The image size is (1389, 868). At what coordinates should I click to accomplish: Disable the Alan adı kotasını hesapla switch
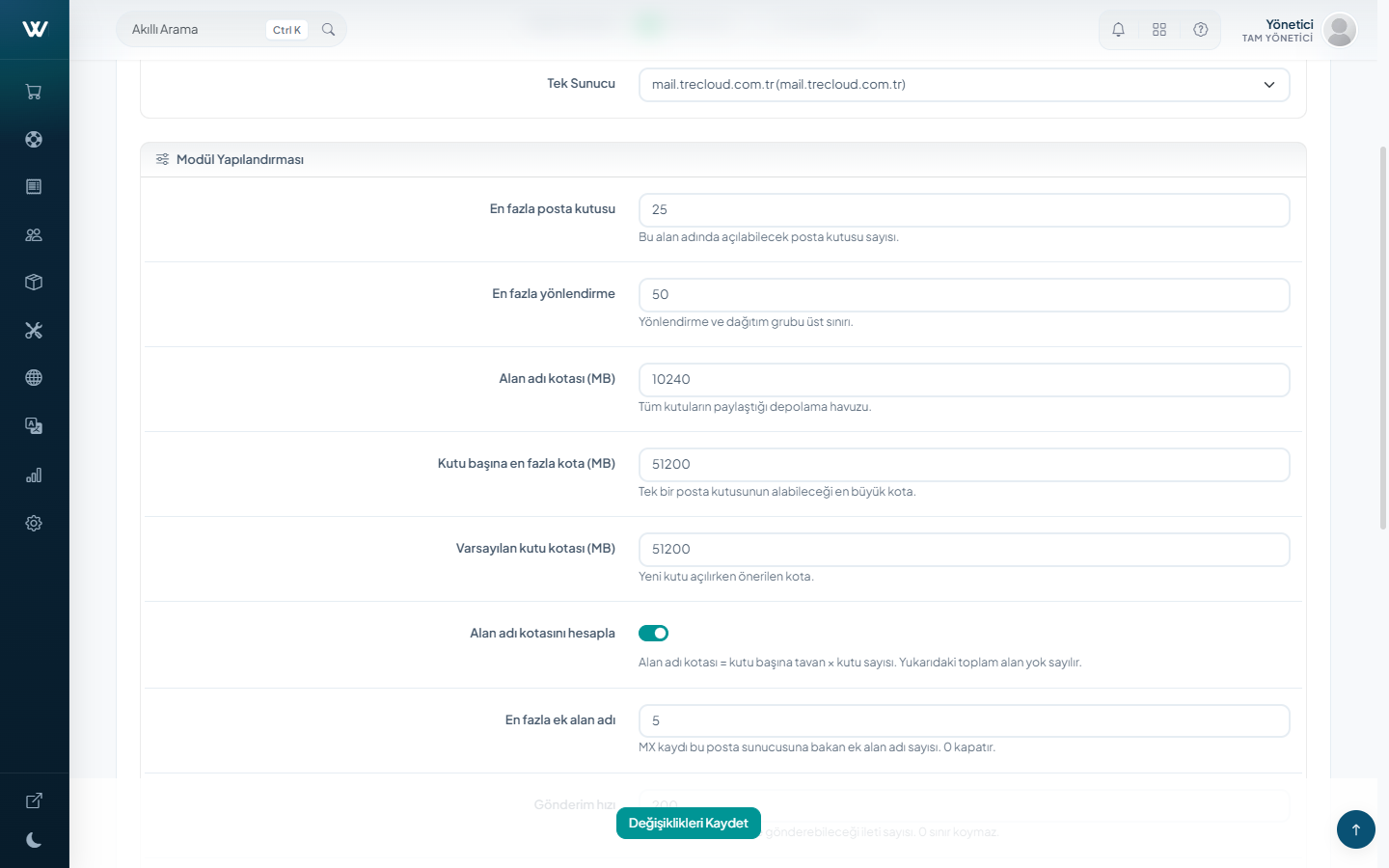[653, 633]
